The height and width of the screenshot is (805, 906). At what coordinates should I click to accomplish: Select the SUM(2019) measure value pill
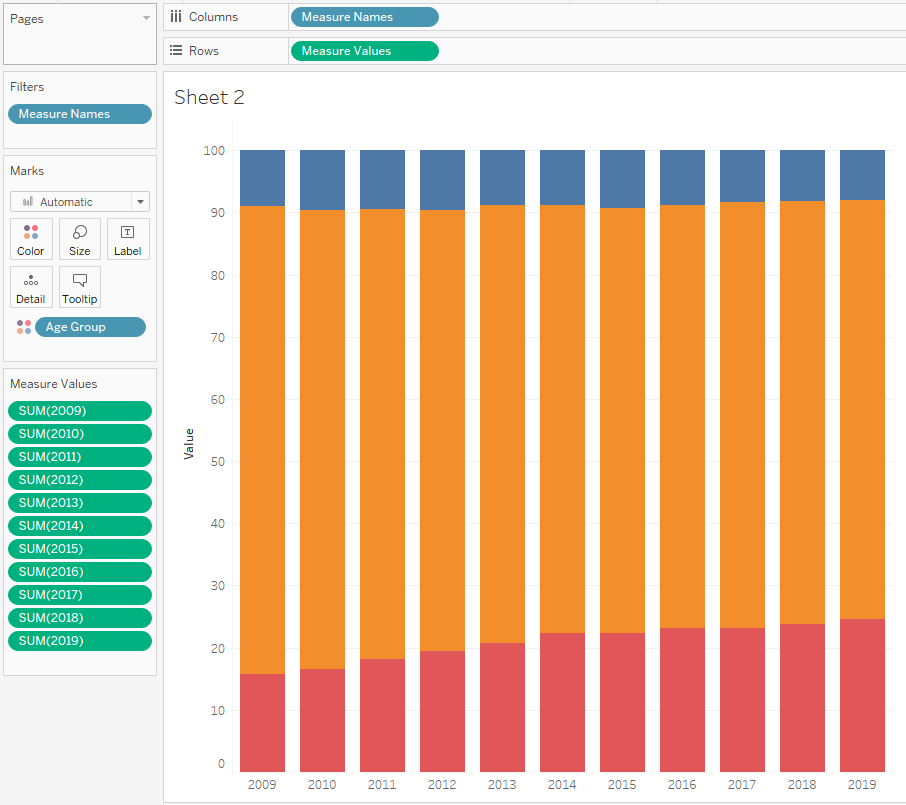(80, 641)
